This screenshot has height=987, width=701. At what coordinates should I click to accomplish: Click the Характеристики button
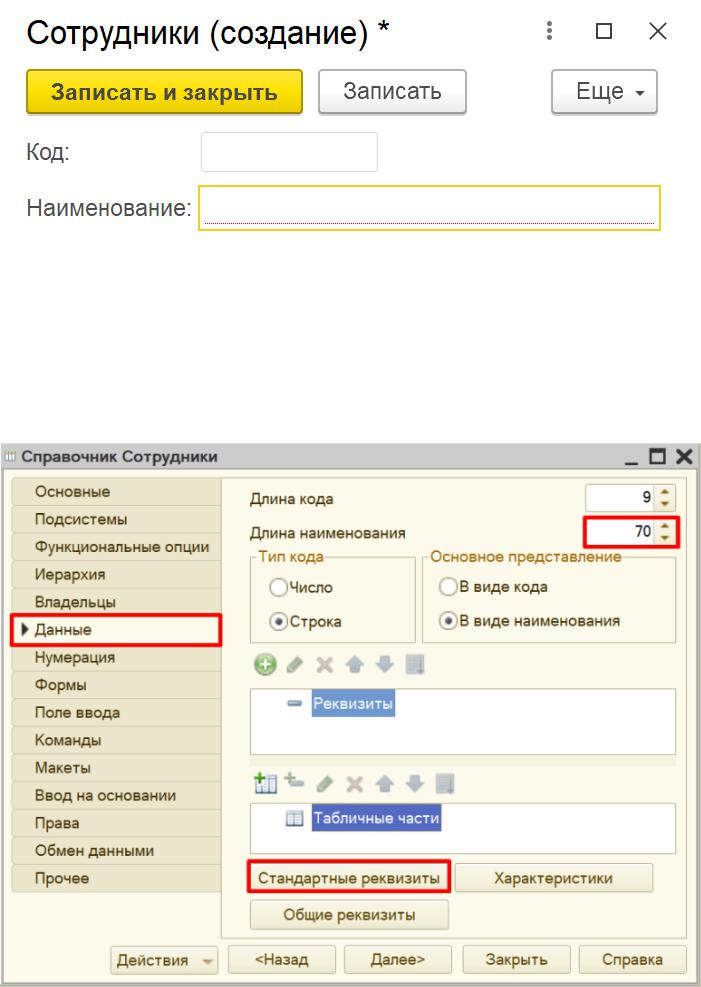(554, 877)
